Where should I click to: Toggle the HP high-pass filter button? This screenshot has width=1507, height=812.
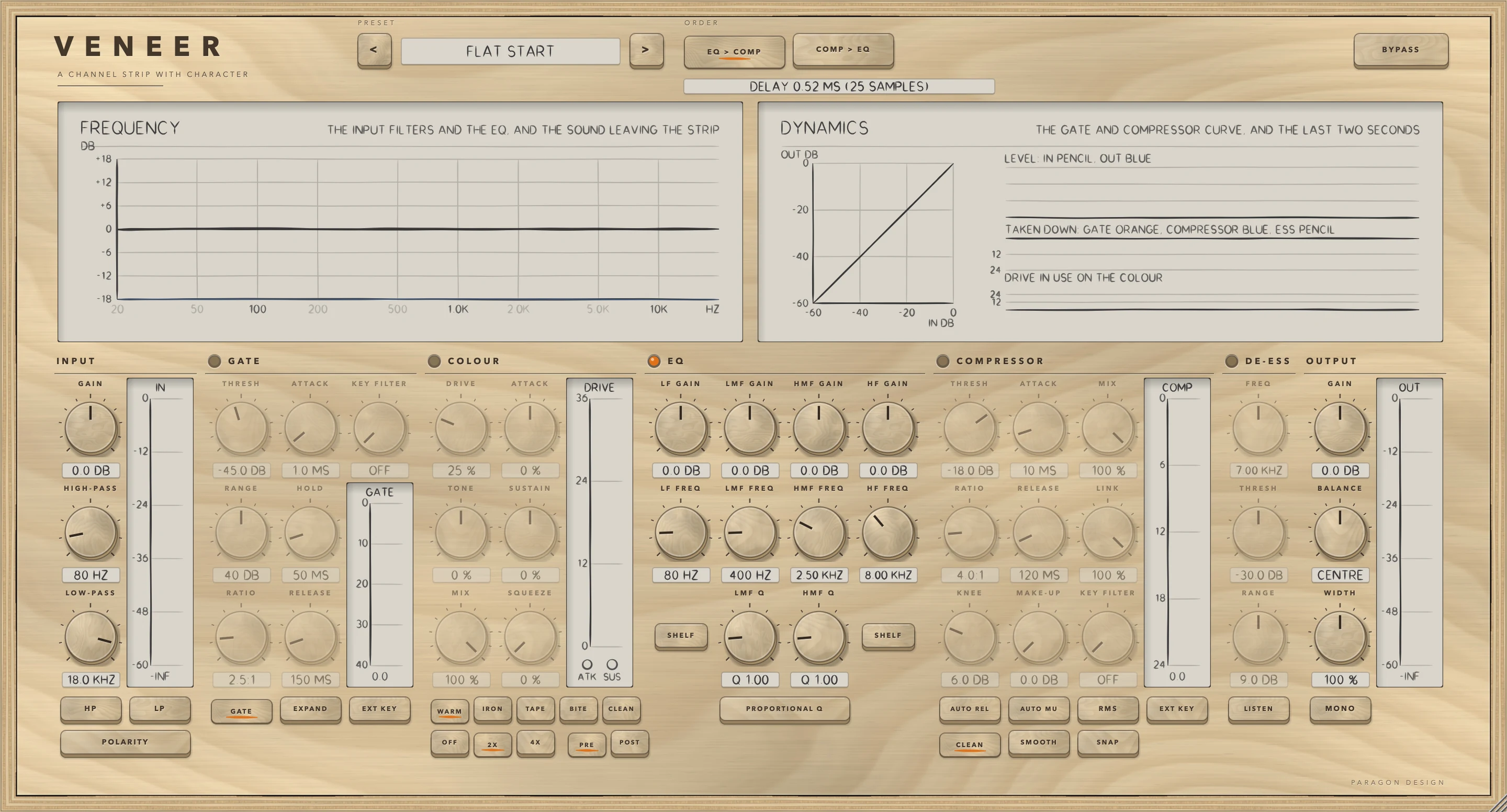[x=91, y=708]
